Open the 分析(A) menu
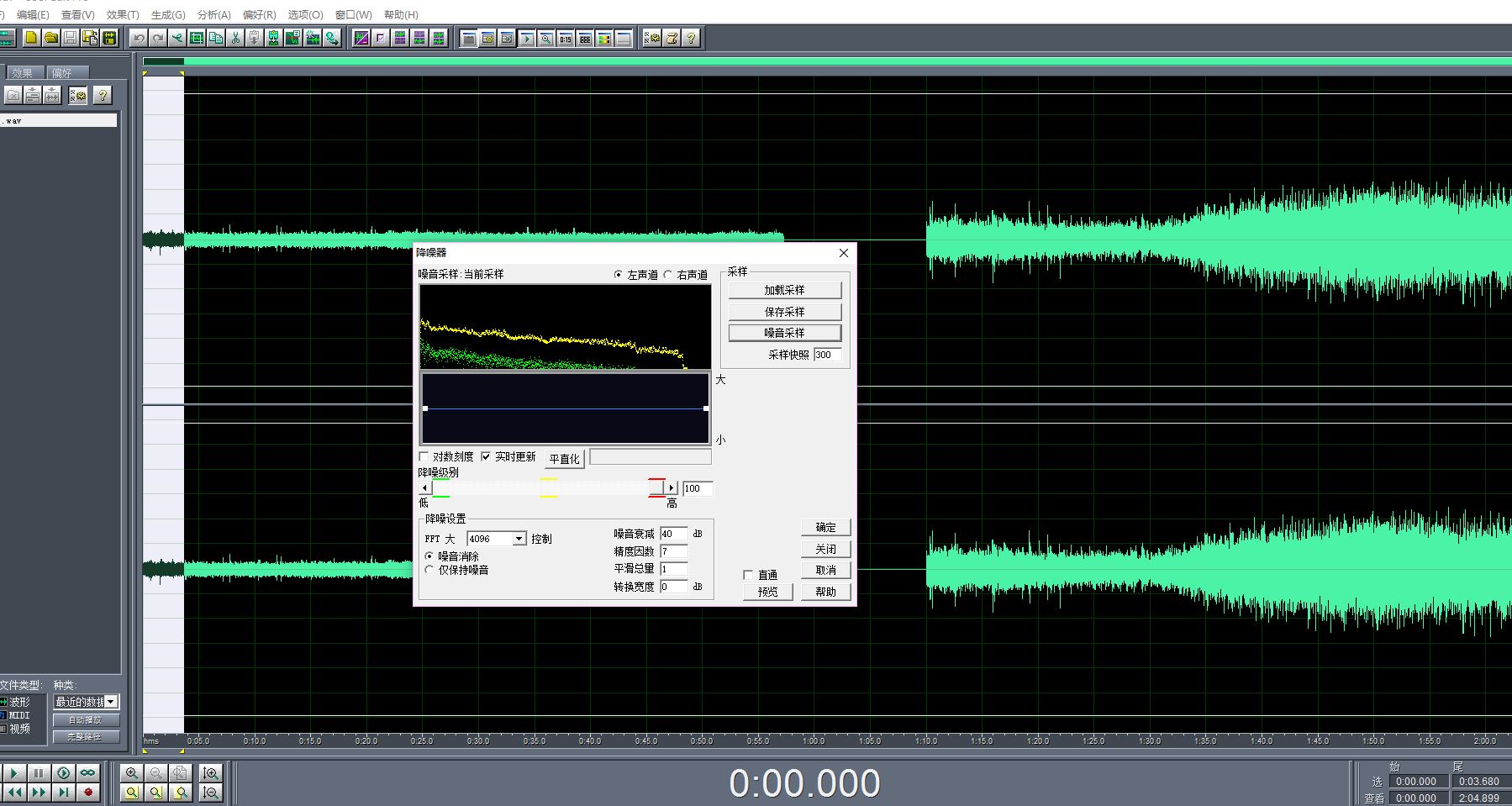Screen dimensions: 1512x806 (213, 15)
